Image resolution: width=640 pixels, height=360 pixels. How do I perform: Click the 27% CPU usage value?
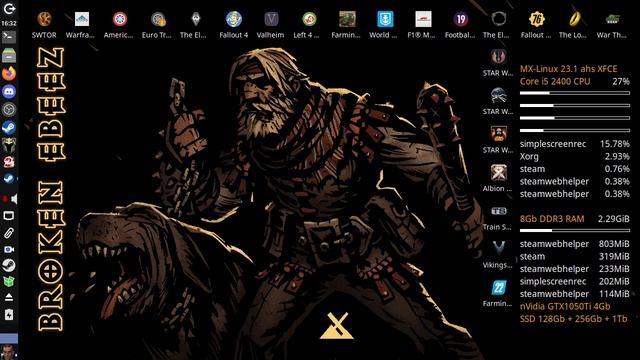pos(621,81)
